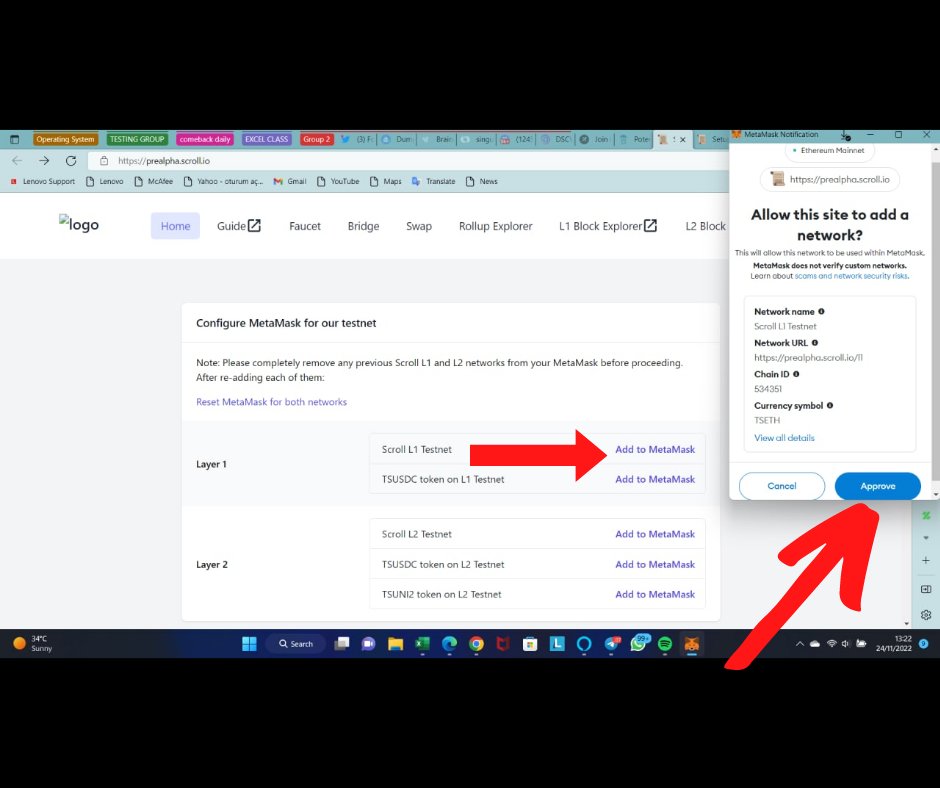
Task: Open MetaMask fox icon on taskbar
Action: (x=692, y=644)
